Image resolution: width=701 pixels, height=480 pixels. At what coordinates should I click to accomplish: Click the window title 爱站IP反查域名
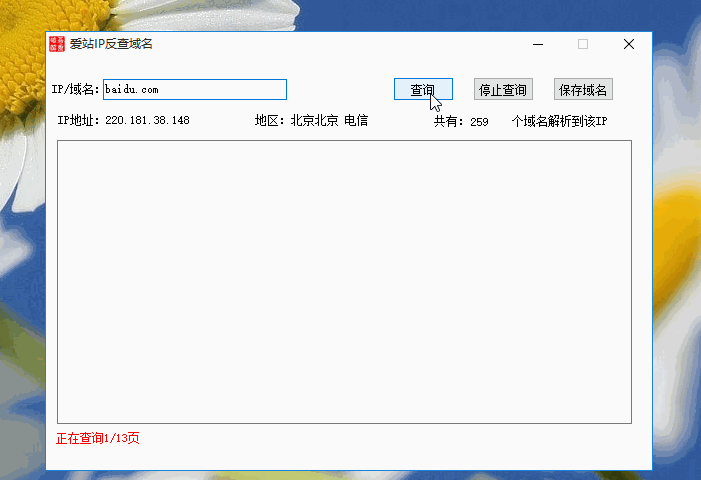click(x=111, y=44)
